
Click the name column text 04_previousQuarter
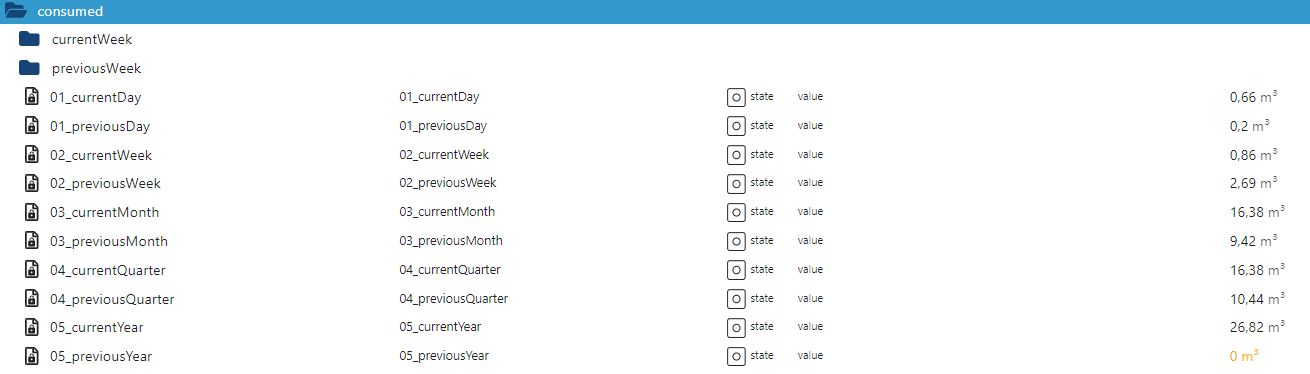(454, 299)
